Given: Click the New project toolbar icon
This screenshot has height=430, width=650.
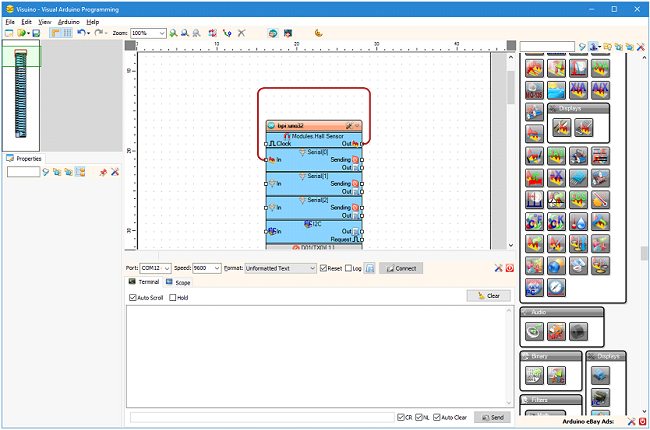Looking at the screenshot, I should click(9, 33).
